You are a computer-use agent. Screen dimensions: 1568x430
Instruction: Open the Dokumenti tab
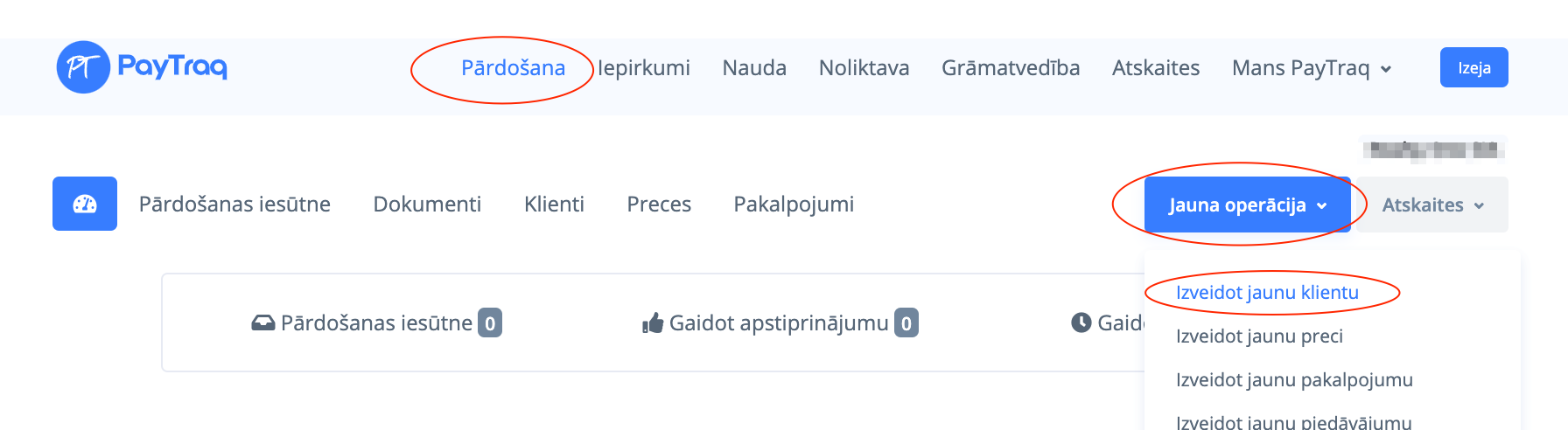tap(427, 205)
